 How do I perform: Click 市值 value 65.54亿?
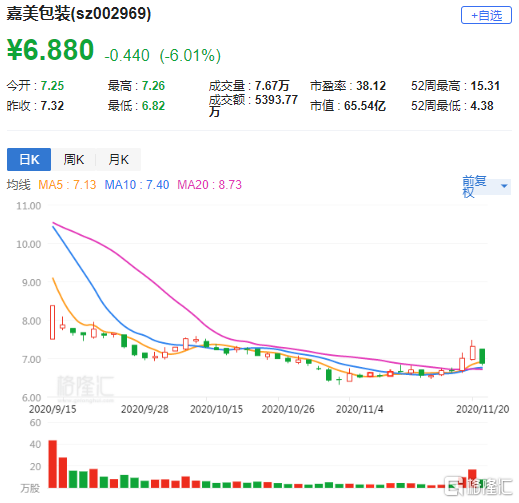click(x=365, y=106)
